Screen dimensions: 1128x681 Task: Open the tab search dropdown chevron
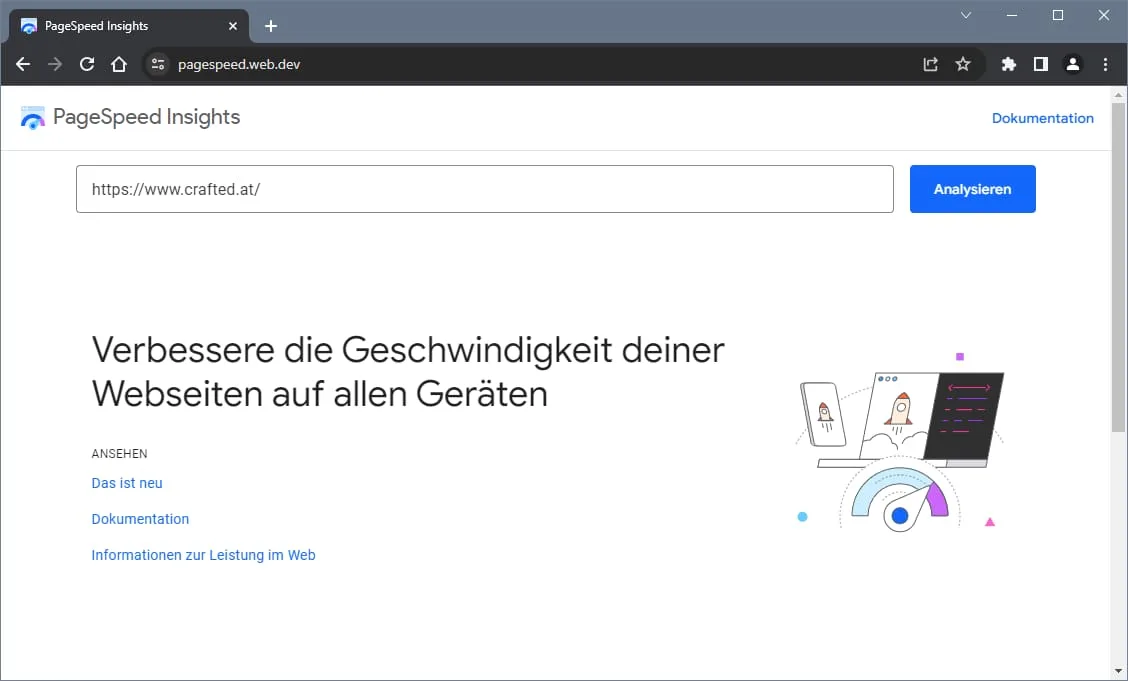pos(966,15)
